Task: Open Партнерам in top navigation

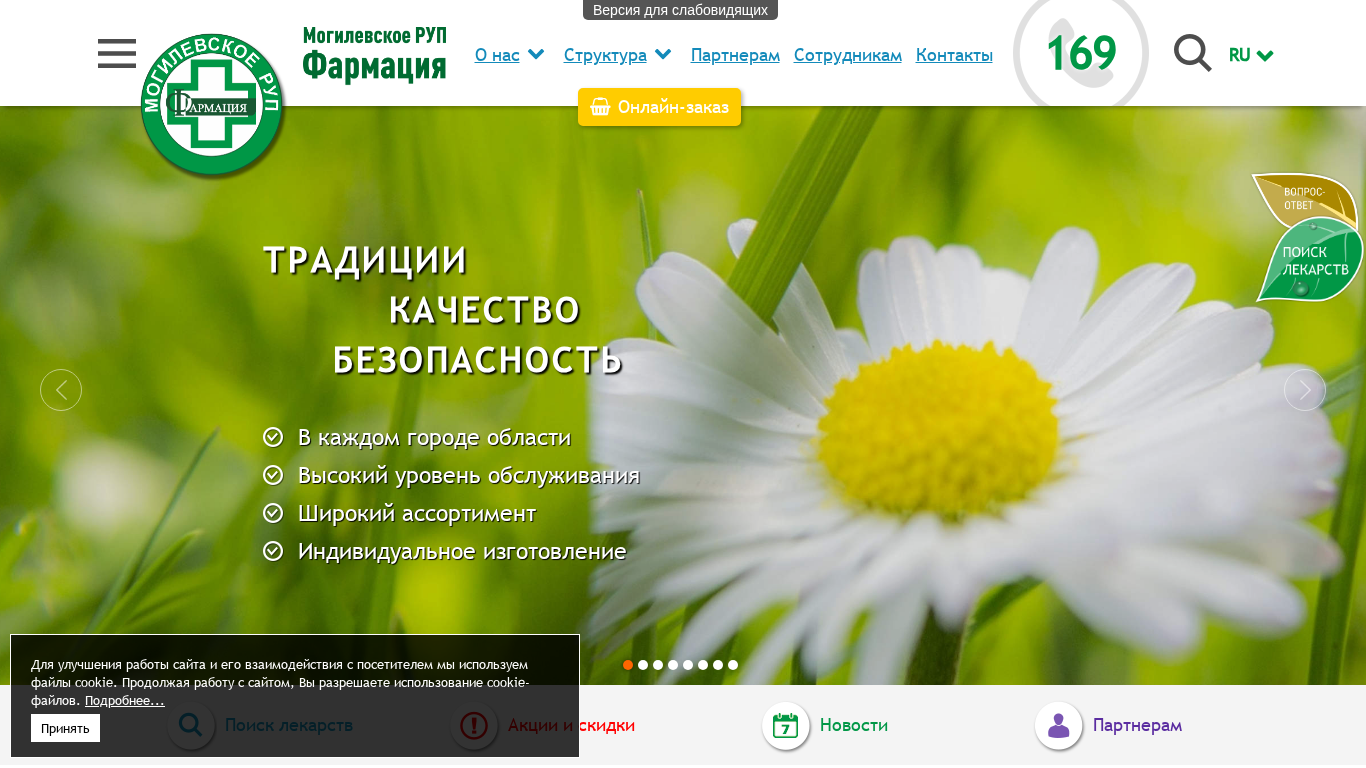Action: coord(735,55)
